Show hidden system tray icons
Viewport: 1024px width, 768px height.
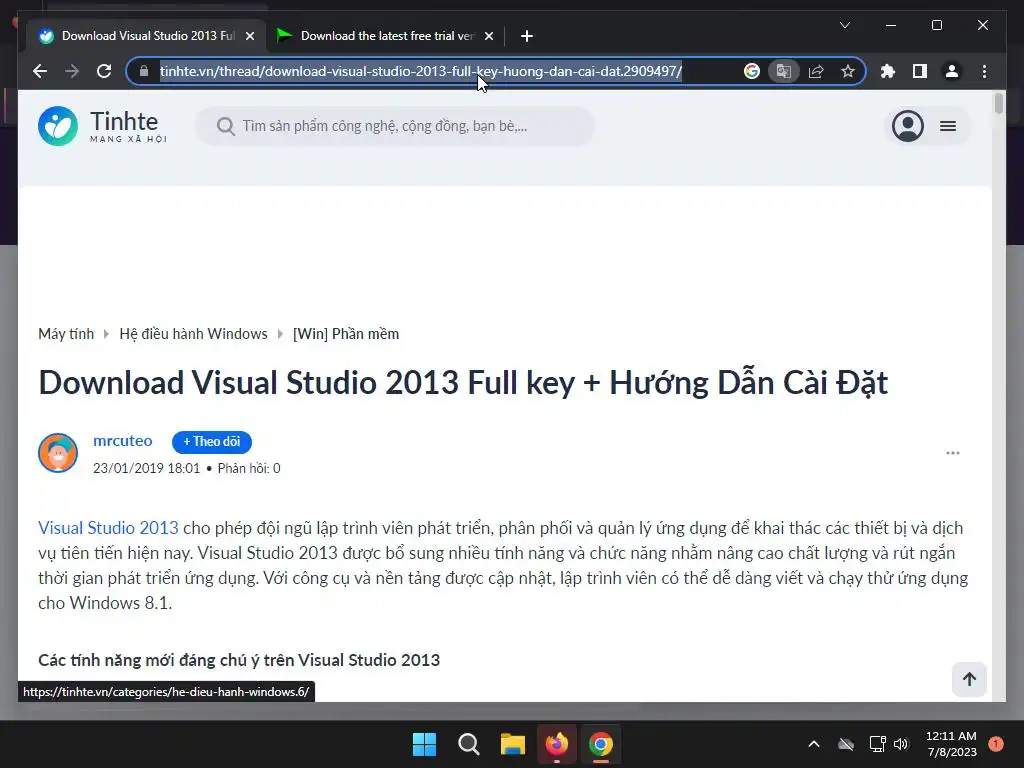click(814, 744)
